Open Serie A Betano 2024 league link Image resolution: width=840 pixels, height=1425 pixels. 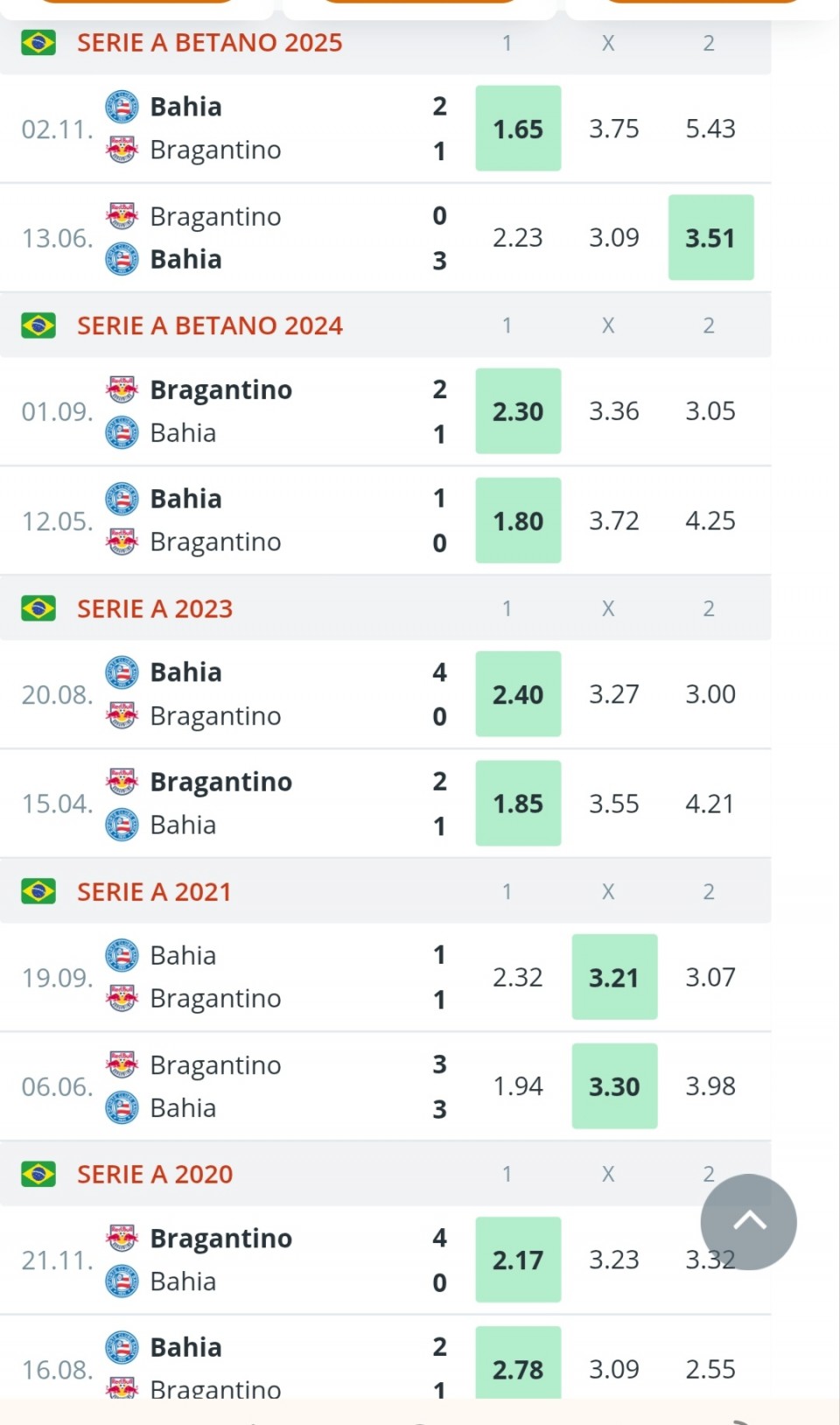click(x=209, y=326)
